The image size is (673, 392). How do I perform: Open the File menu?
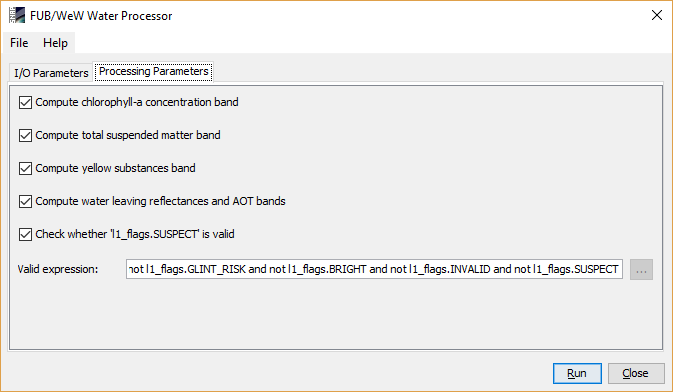19,43
